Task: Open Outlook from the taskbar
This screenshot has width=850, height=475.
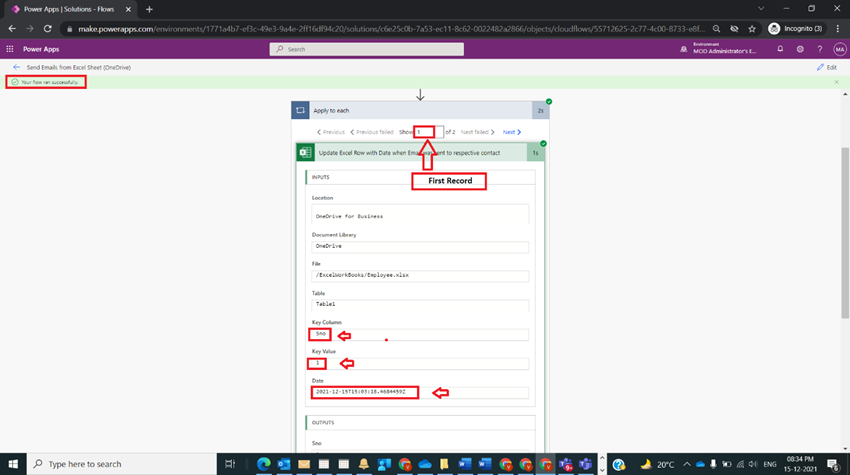Action: 284,464
